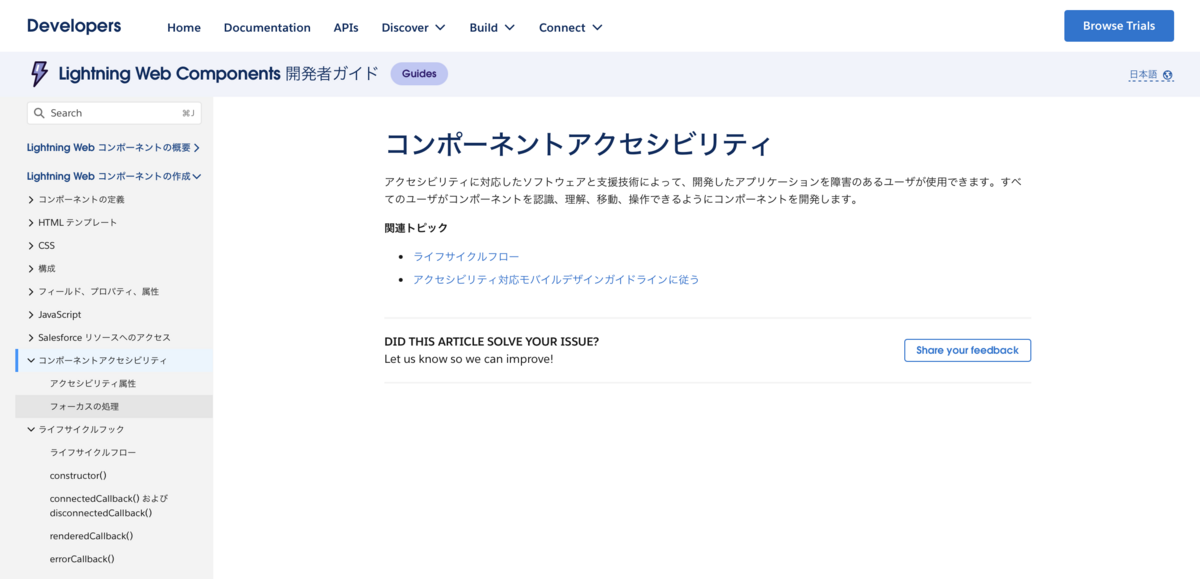Click the Guides badge in the header

click(419, 73)
